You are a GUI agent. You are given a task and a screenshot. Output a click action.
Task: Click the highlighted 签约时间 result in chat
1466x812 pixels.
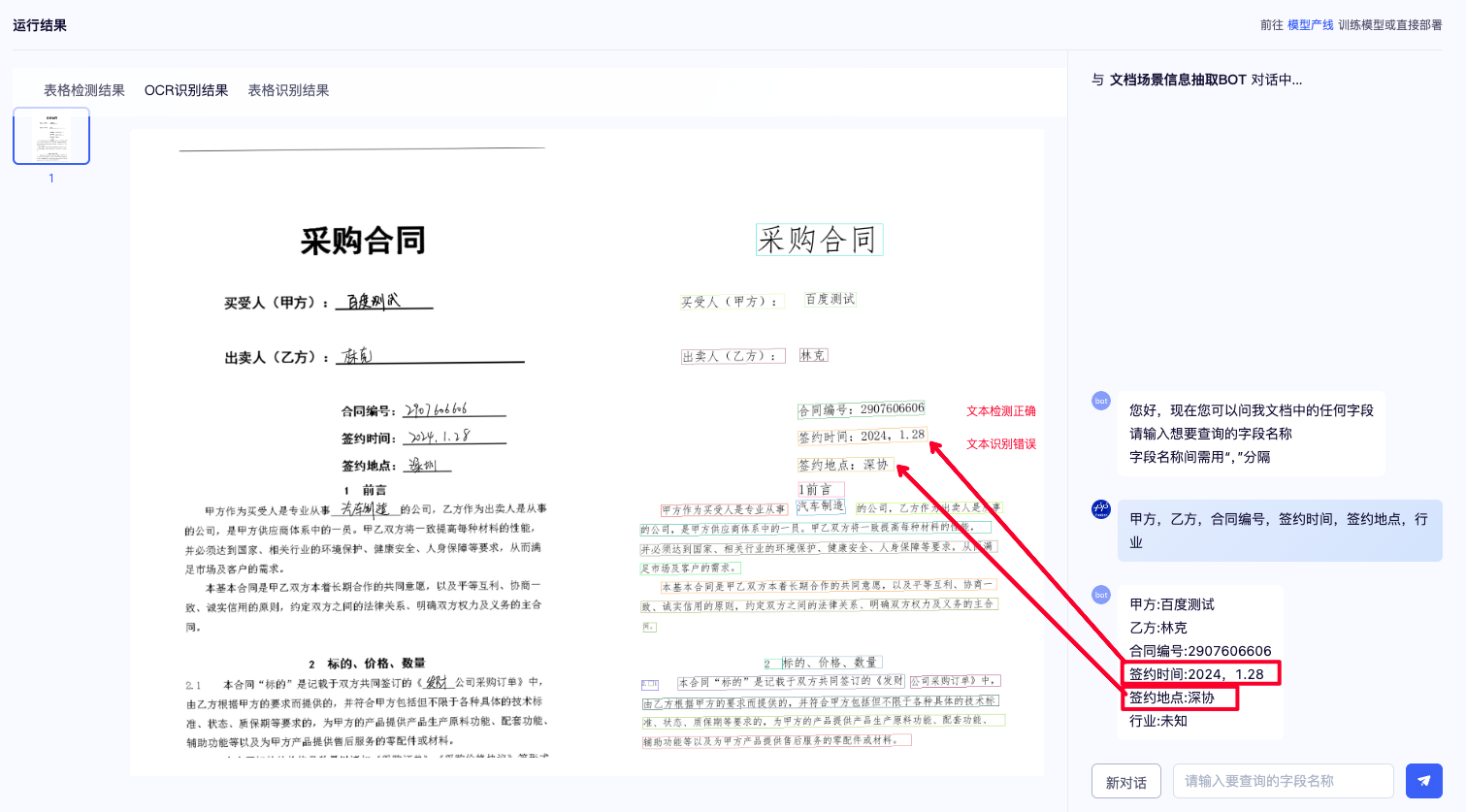point(1200,673)
